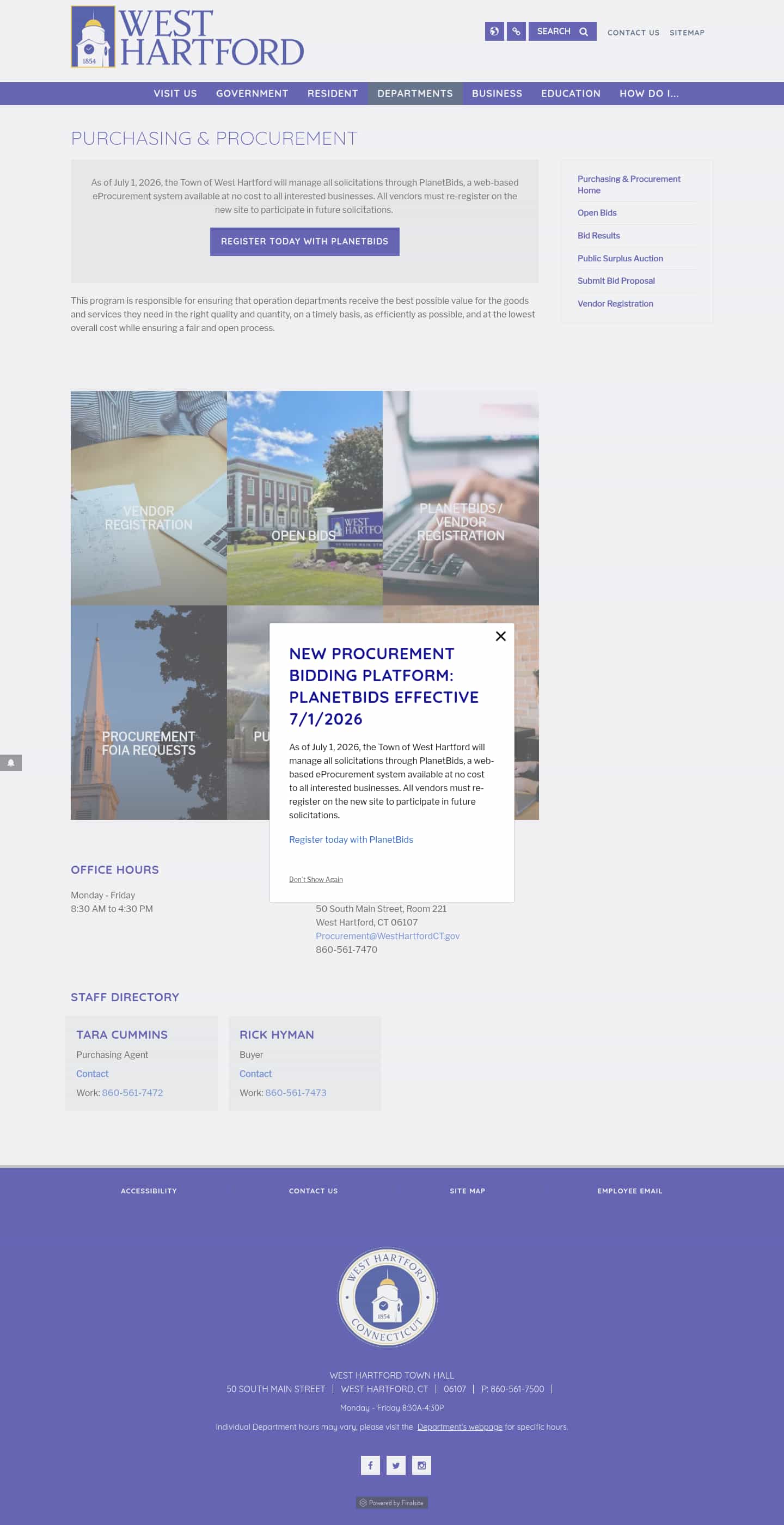Open the Departments menu

[415, 94]
